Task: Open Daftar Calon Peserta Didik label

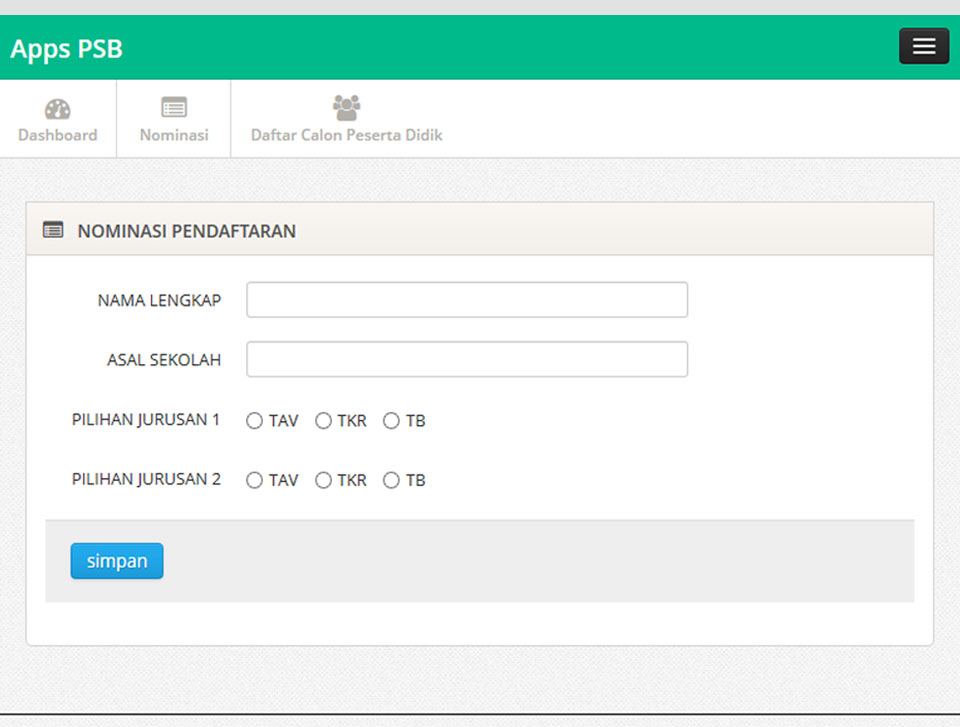Action: tap(346, 135)
